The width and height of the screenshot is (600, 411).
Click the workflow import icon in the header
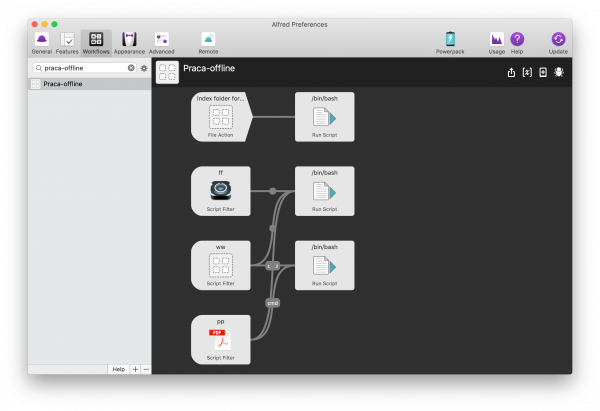pyautogui.click(x=543, y=72)
